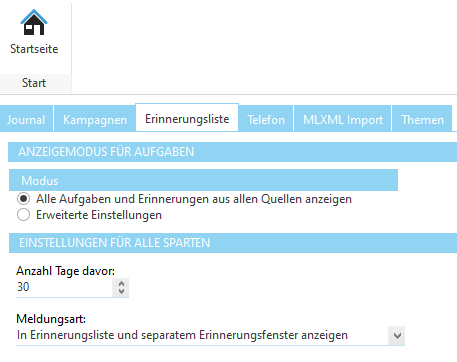Click the 'Einstellungen für alle Sparten' header
The width and height of the screenshot is (457, 362).
(x=233, y=243)
